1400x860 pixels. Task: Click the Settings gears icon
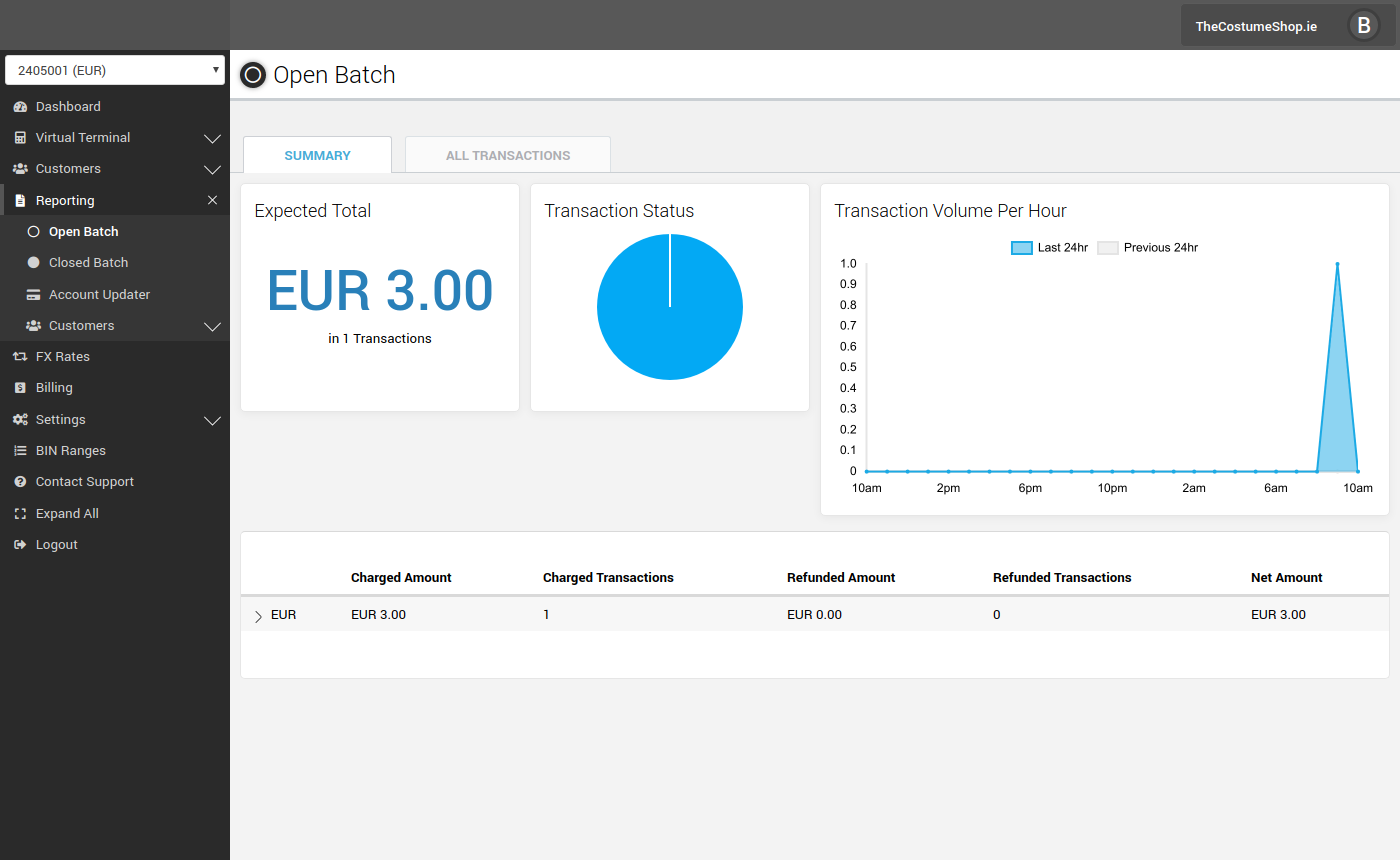[x=20, y=420]
